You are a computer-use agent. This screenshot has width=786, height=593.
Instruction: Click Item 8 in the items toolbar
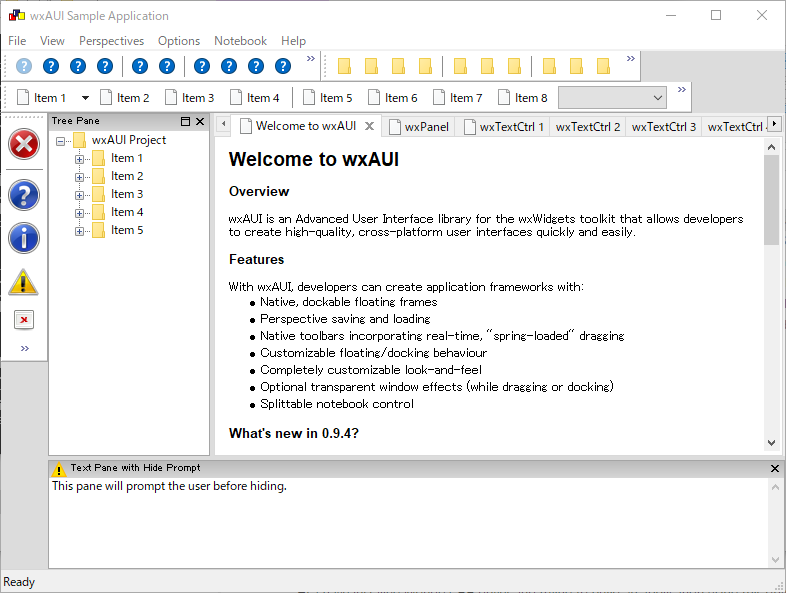523,97
